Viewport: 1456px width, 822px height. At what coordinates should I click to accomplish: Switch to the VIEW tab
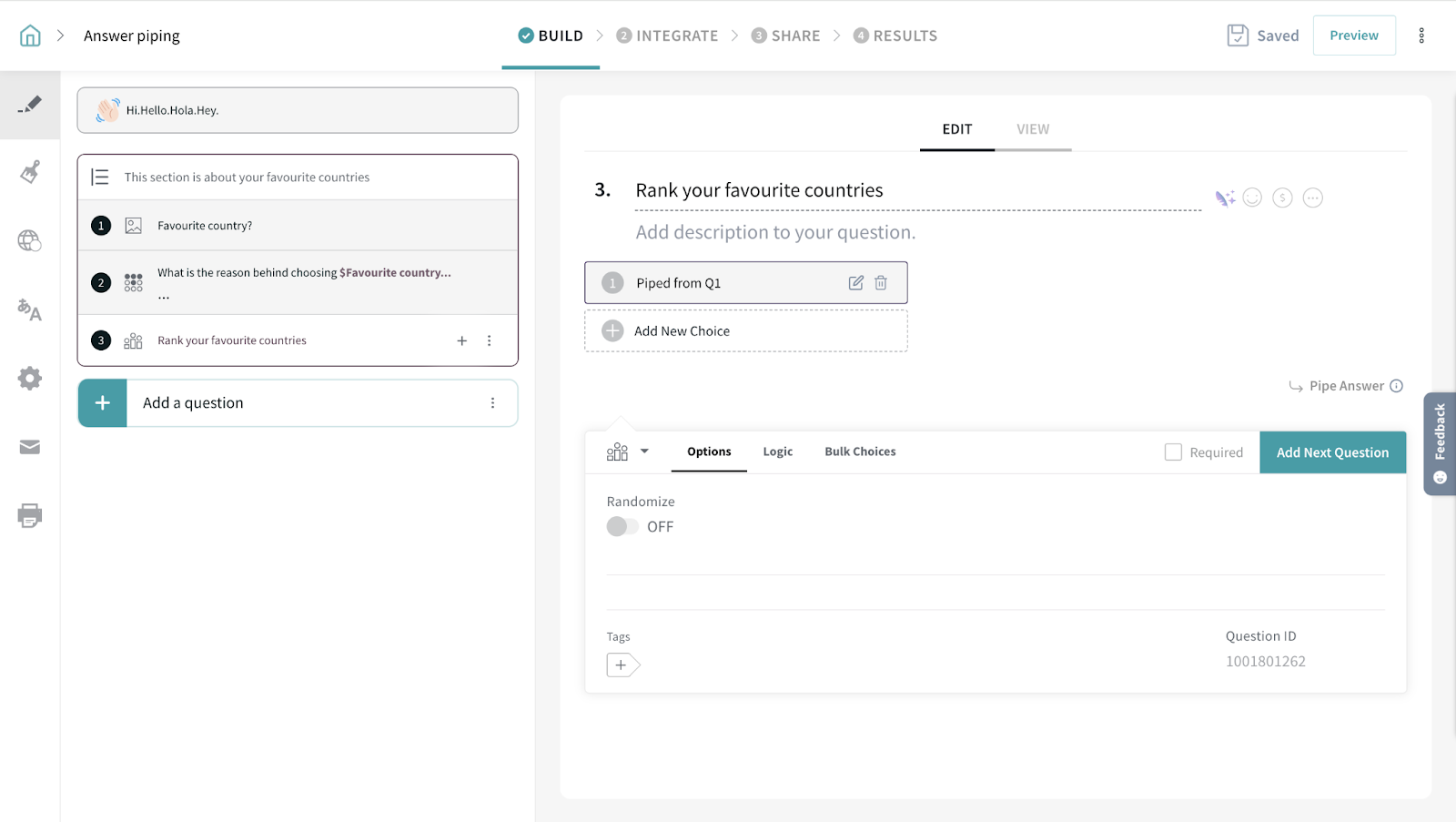pos(1033,129)
